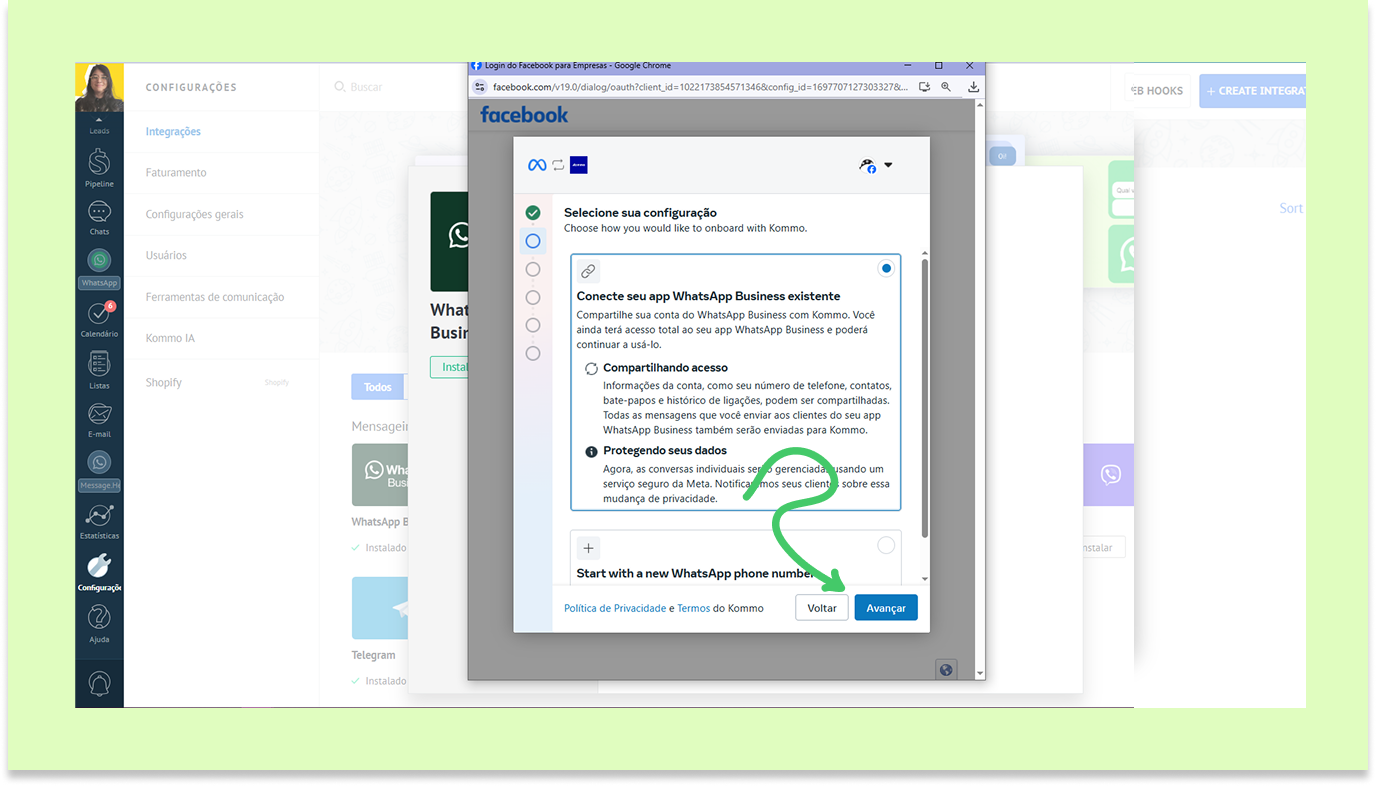Click the zoom magnifier icon in Chrome popup

pos(946,87)
